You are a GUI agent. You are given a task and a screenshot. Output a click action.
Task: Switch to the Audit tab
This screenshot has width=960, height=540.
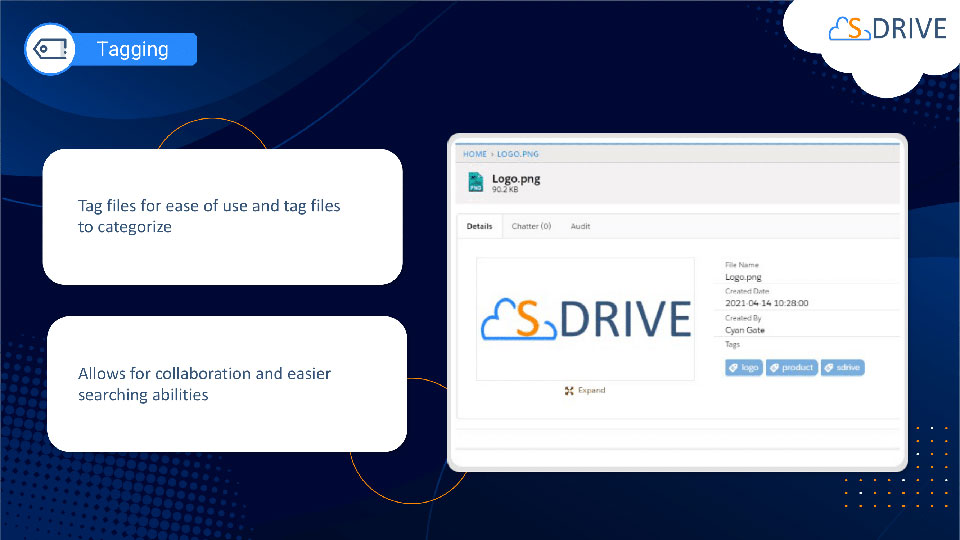pyautogui.click(x=580, y=227)
